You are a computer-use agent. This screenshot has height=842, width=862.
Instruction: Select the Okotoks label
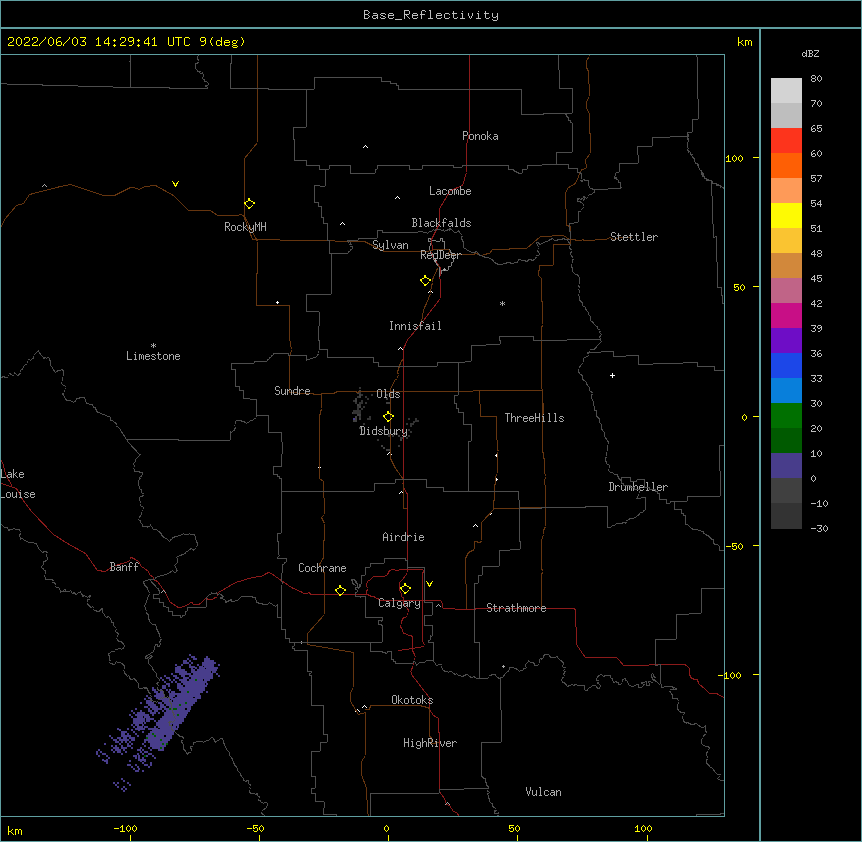(x=412, y=700)
